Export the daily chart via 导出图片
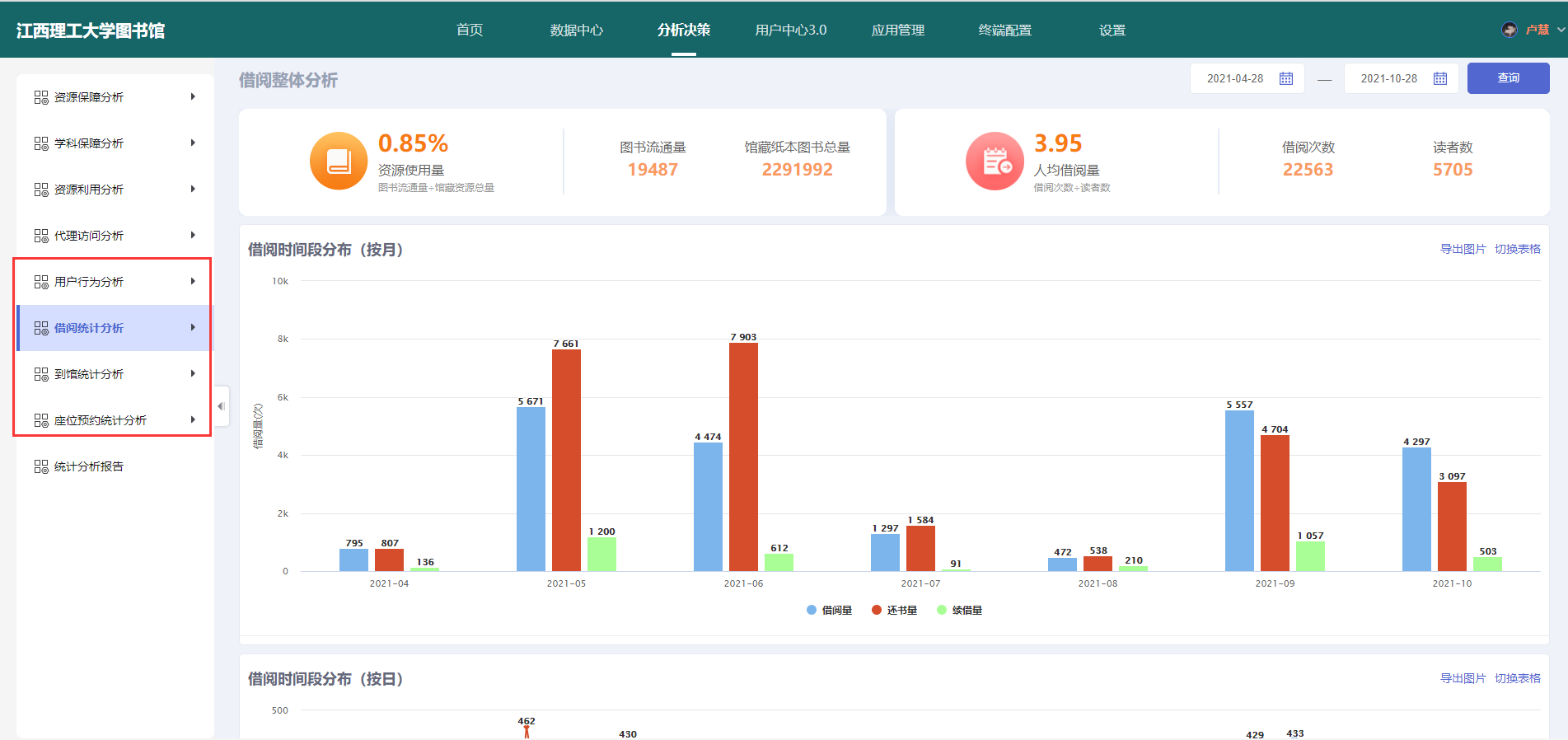This screenshot has height=740, width=1568. [1463, 678]
